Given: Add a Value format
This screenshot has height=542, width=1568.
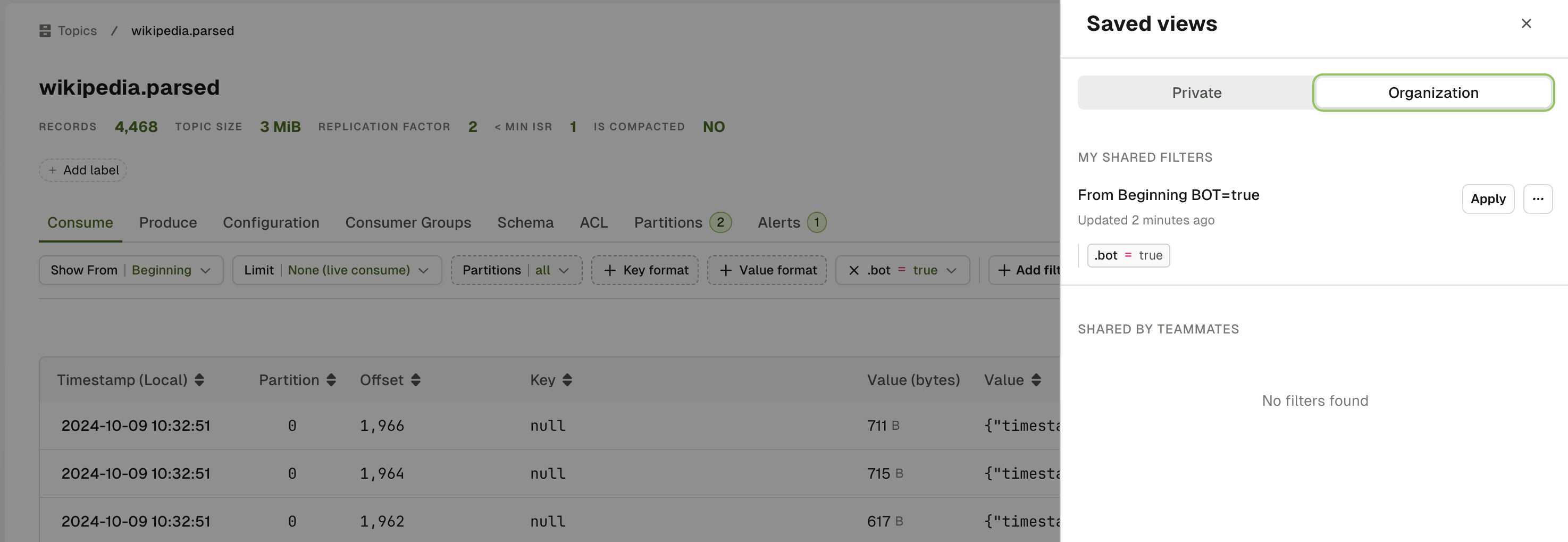Looking at the screenshot, I should 766,270.
